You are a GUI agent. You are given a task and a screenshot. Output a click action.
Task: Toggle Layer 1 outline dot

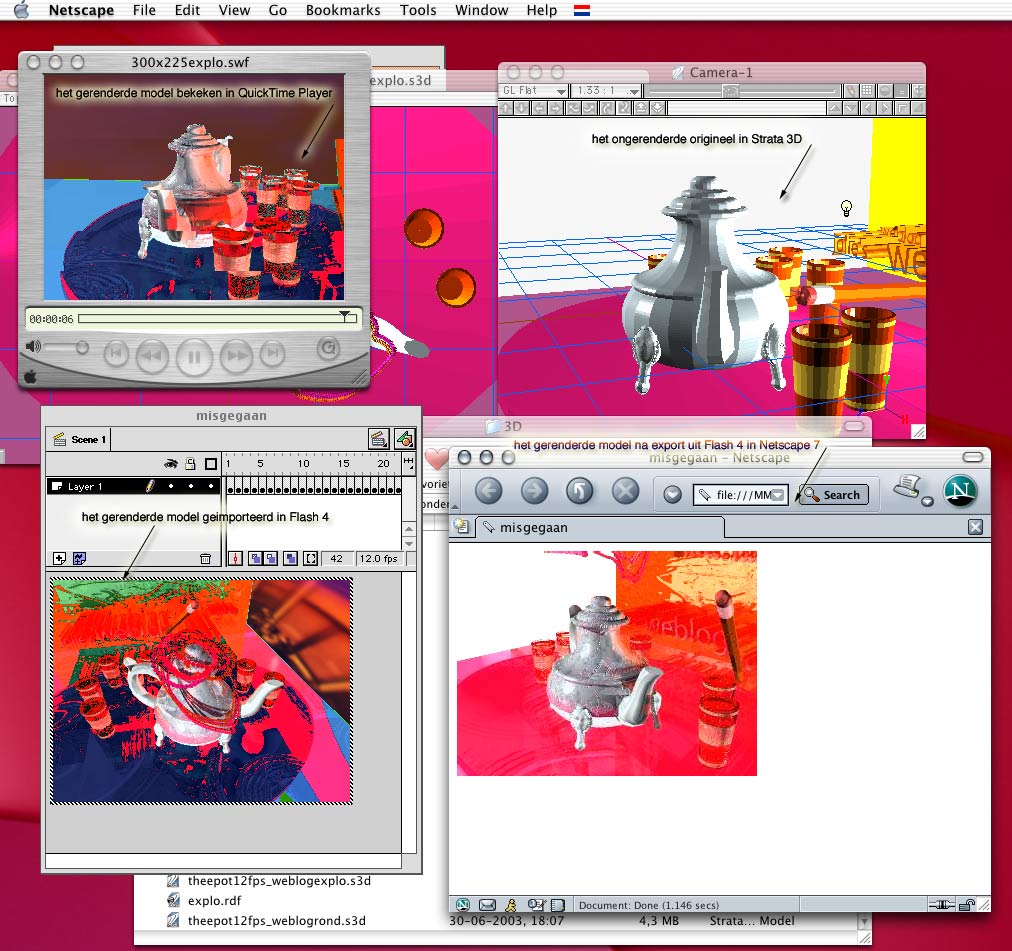tap(210, 486)
